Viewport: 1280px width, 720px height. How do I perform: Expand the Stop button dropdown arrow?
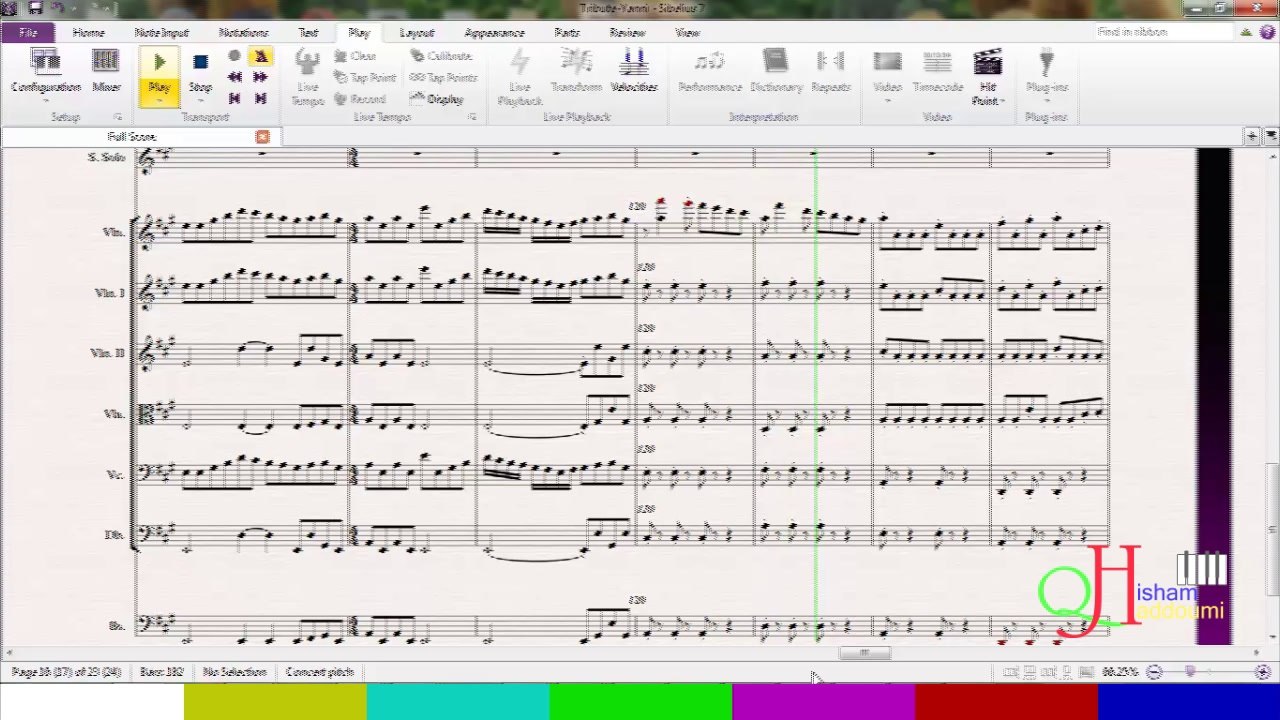[200, 101]
